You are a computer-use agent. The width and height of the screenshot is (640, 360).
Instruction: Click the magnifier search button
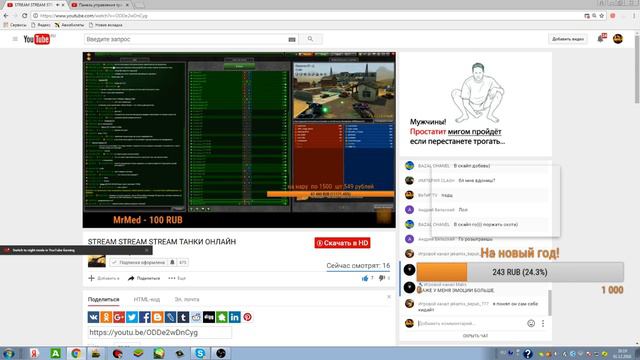(310, 39)
